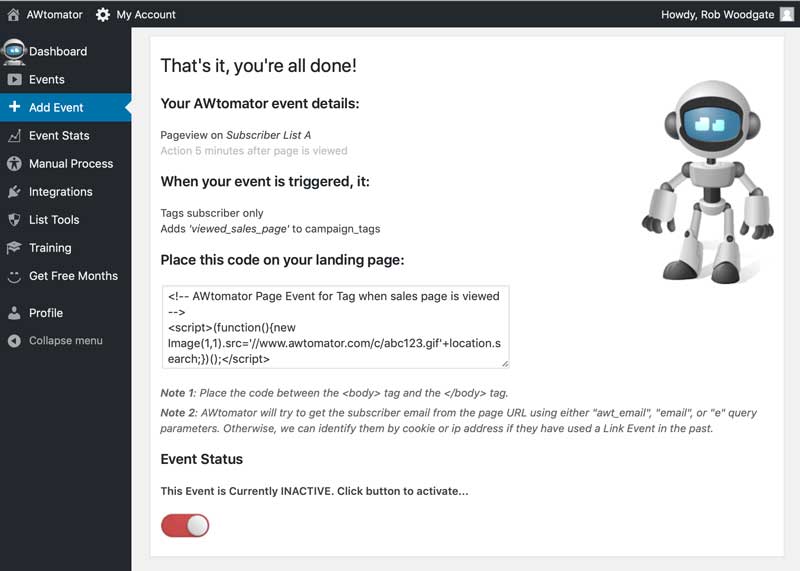Click 'Place this code on your landing page:' heading
This screenshot has height=571, width=800.
(282, 260)
